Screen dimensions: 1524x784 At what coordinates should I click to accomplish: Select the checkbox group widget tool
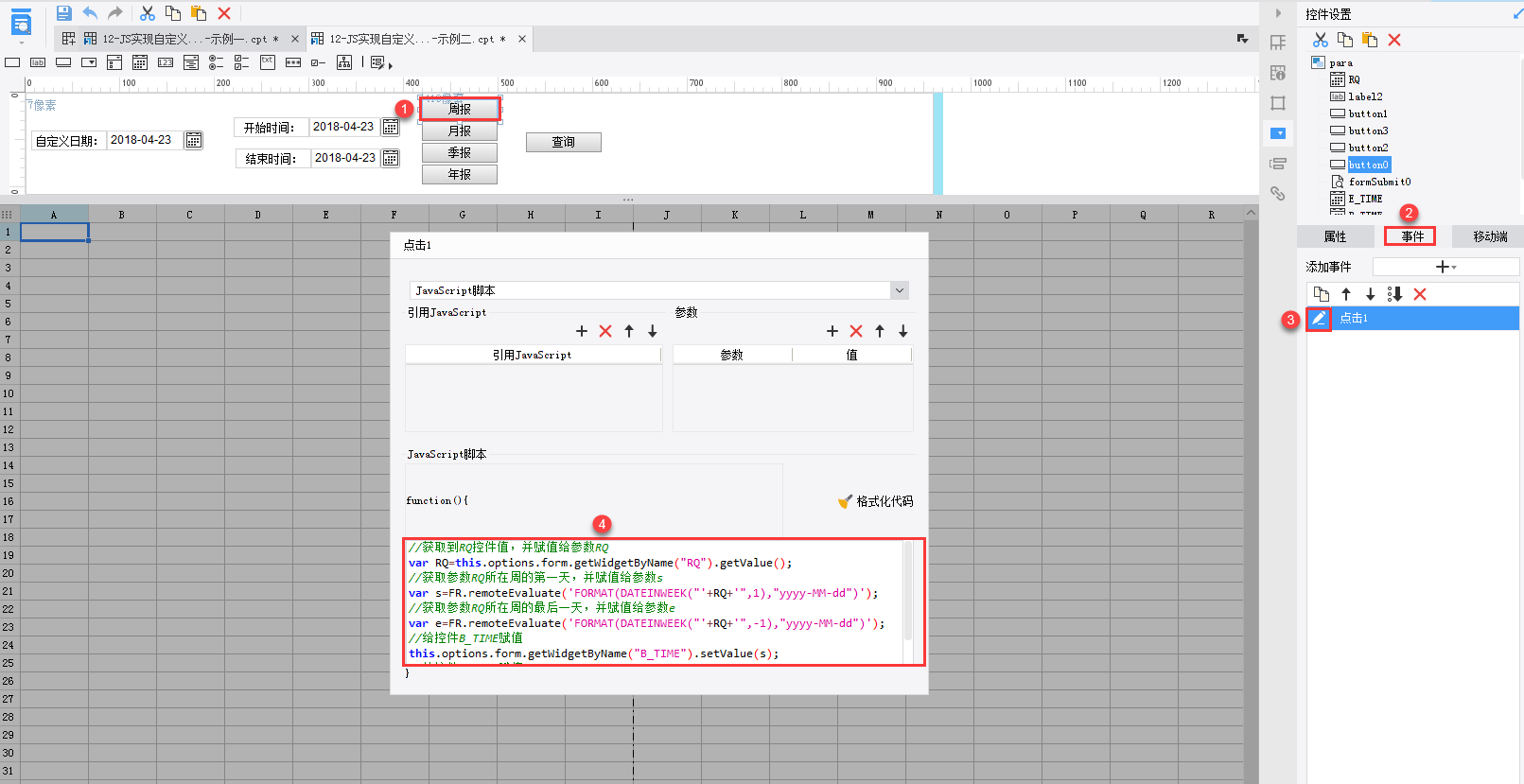pyautogui.click(x=242, y=62)
